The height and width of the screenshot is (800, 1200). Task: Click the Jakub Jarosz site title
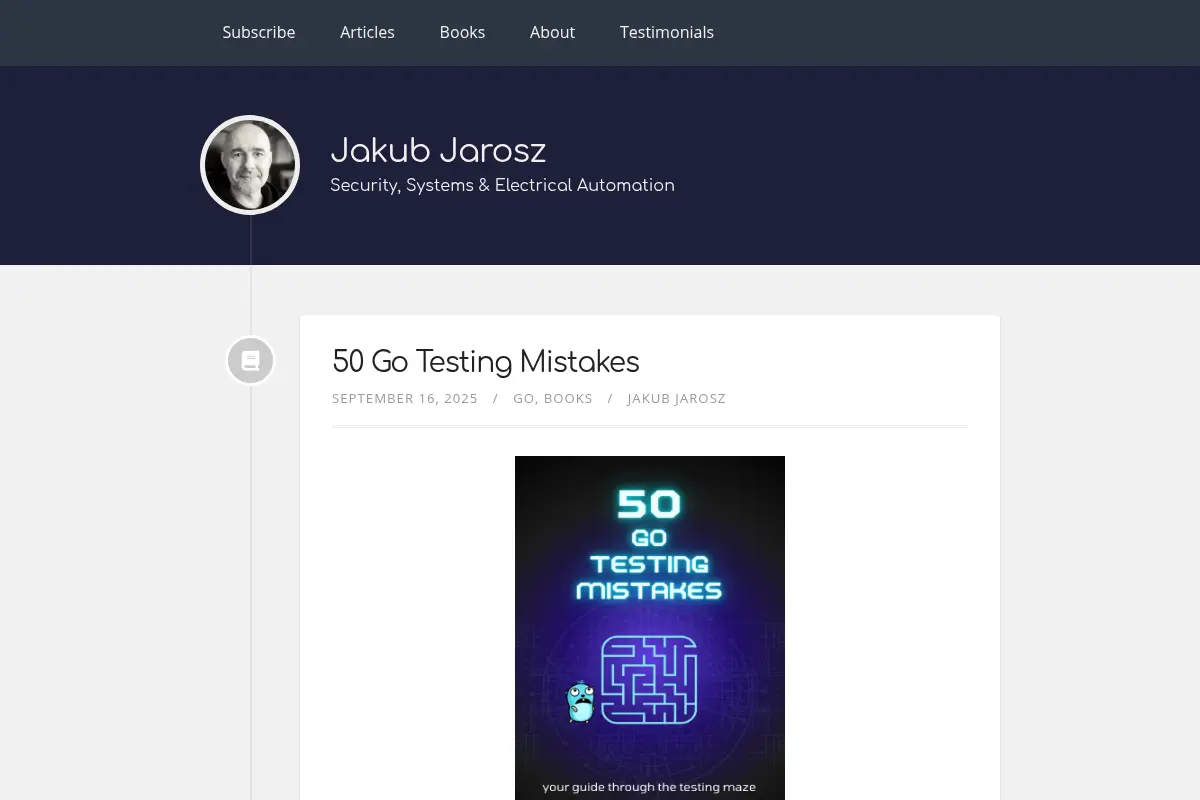tap(438, 150)
